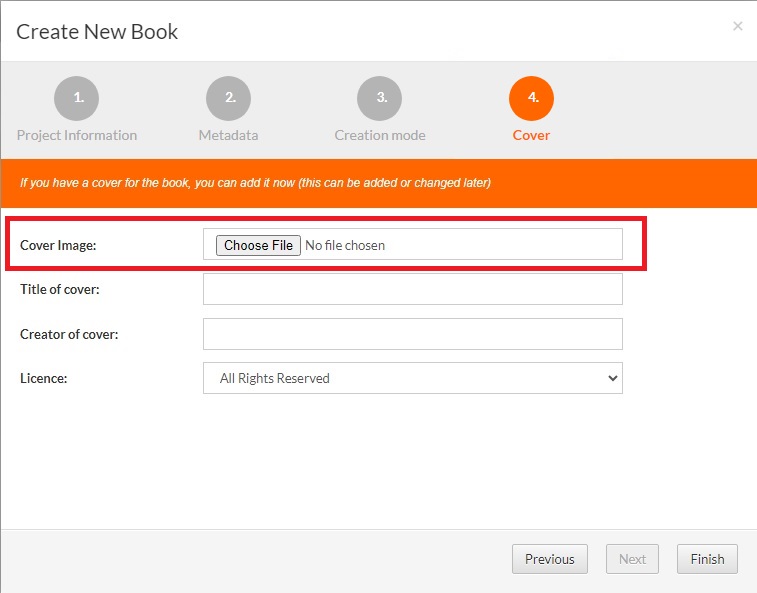Click the step 3 circle icon
757x593 pixels.
click(380, 98)
